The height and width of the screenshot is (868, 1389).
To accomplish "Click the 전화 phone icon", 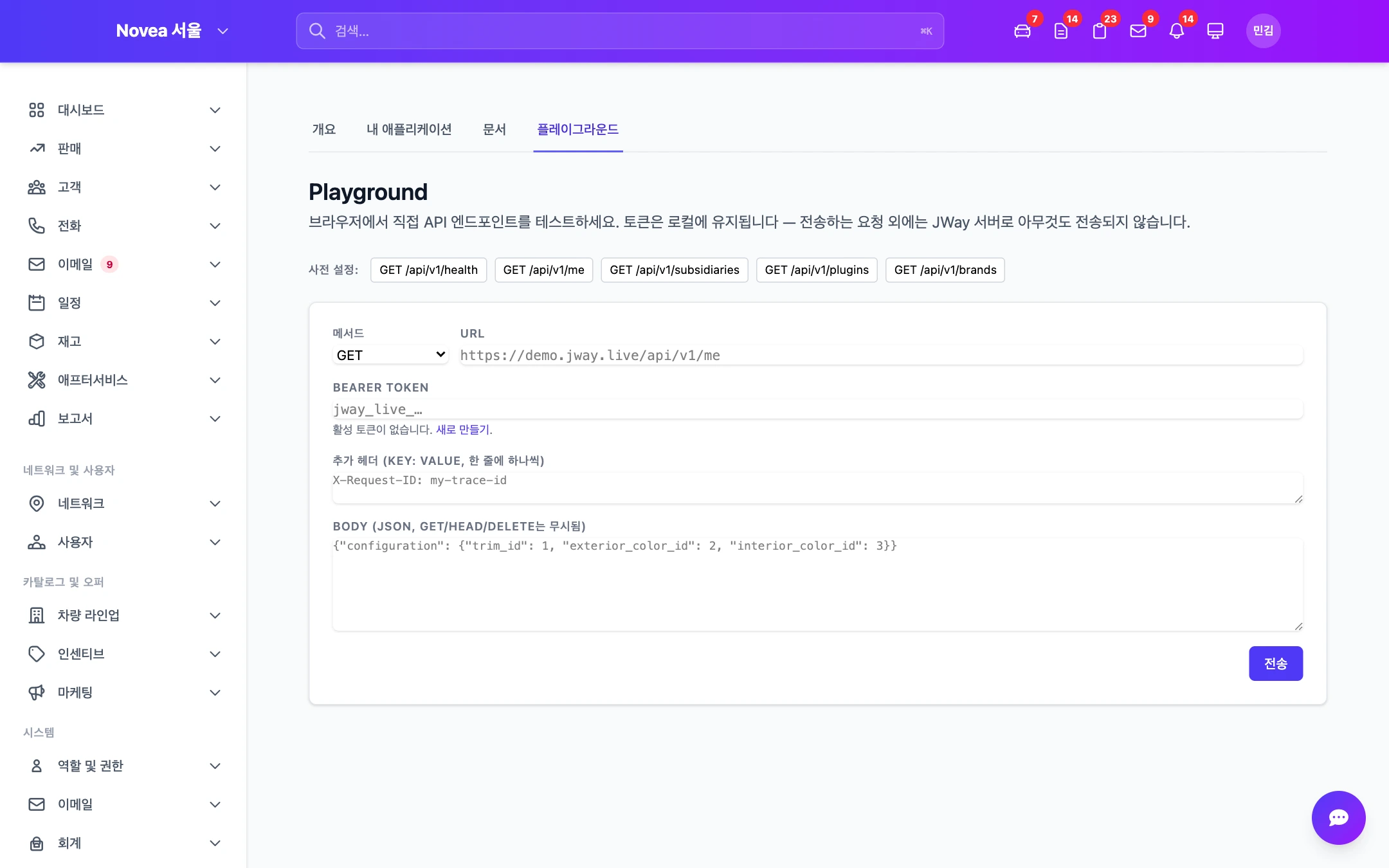I will pyautogui.click(x=37, y=226).
